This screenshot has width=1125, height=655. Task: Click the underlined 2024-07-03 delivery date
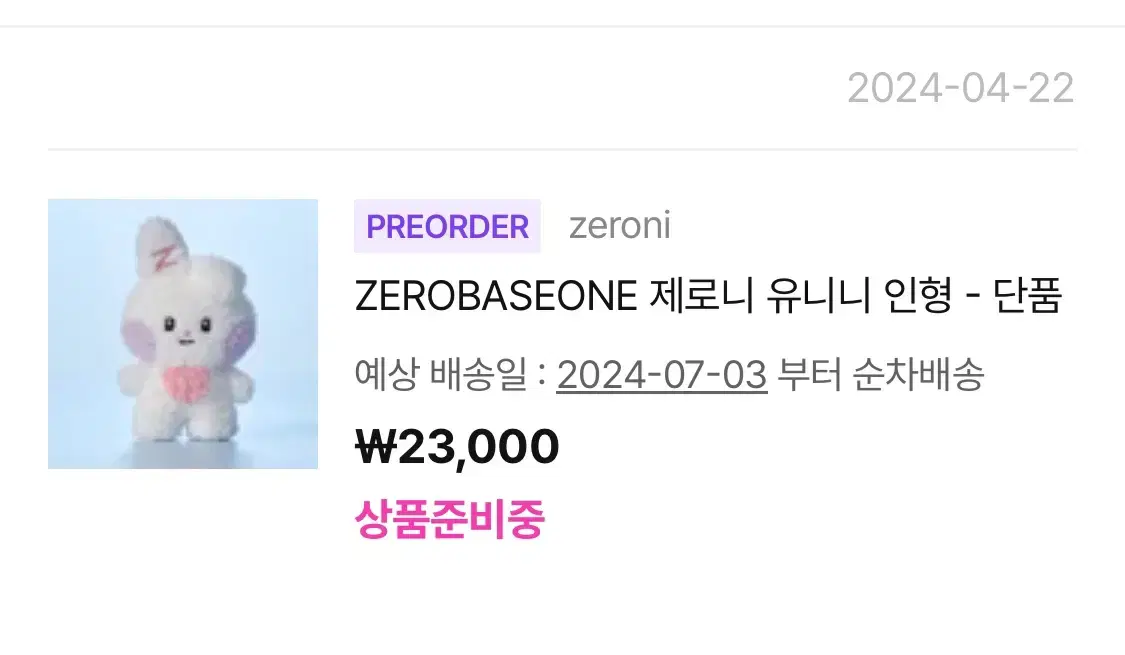[662, 374]
